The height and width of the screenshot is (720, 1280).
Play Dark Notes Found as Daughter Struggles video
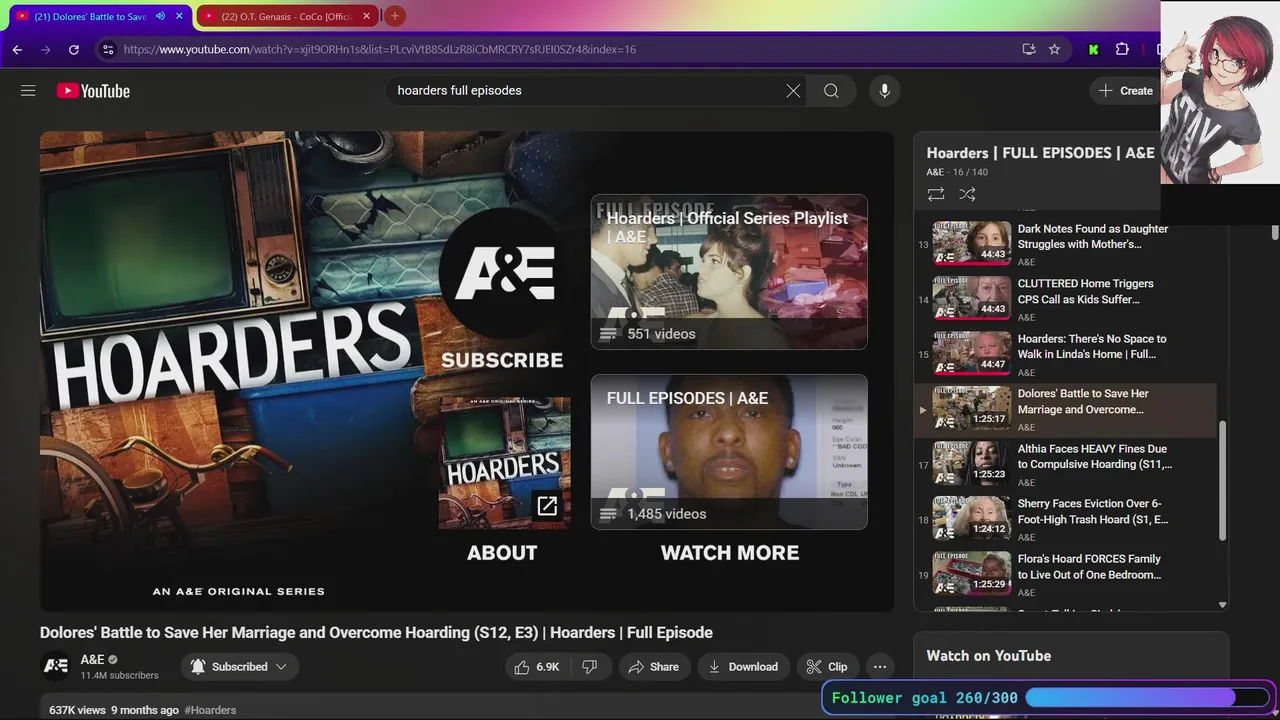click(x=1065, y=244)
